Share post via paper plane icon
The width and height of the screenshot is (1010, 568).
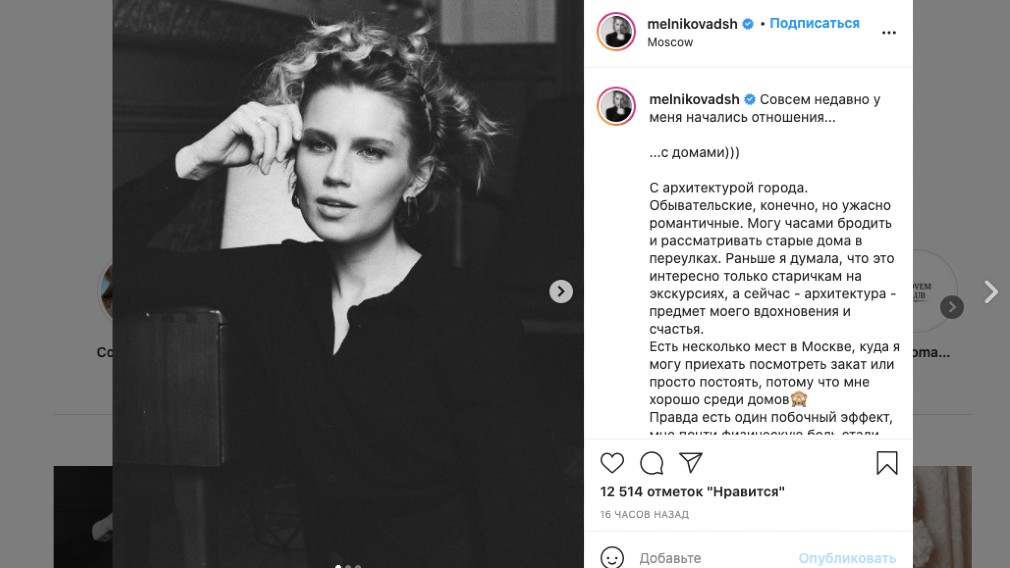(x=691, y=462)
